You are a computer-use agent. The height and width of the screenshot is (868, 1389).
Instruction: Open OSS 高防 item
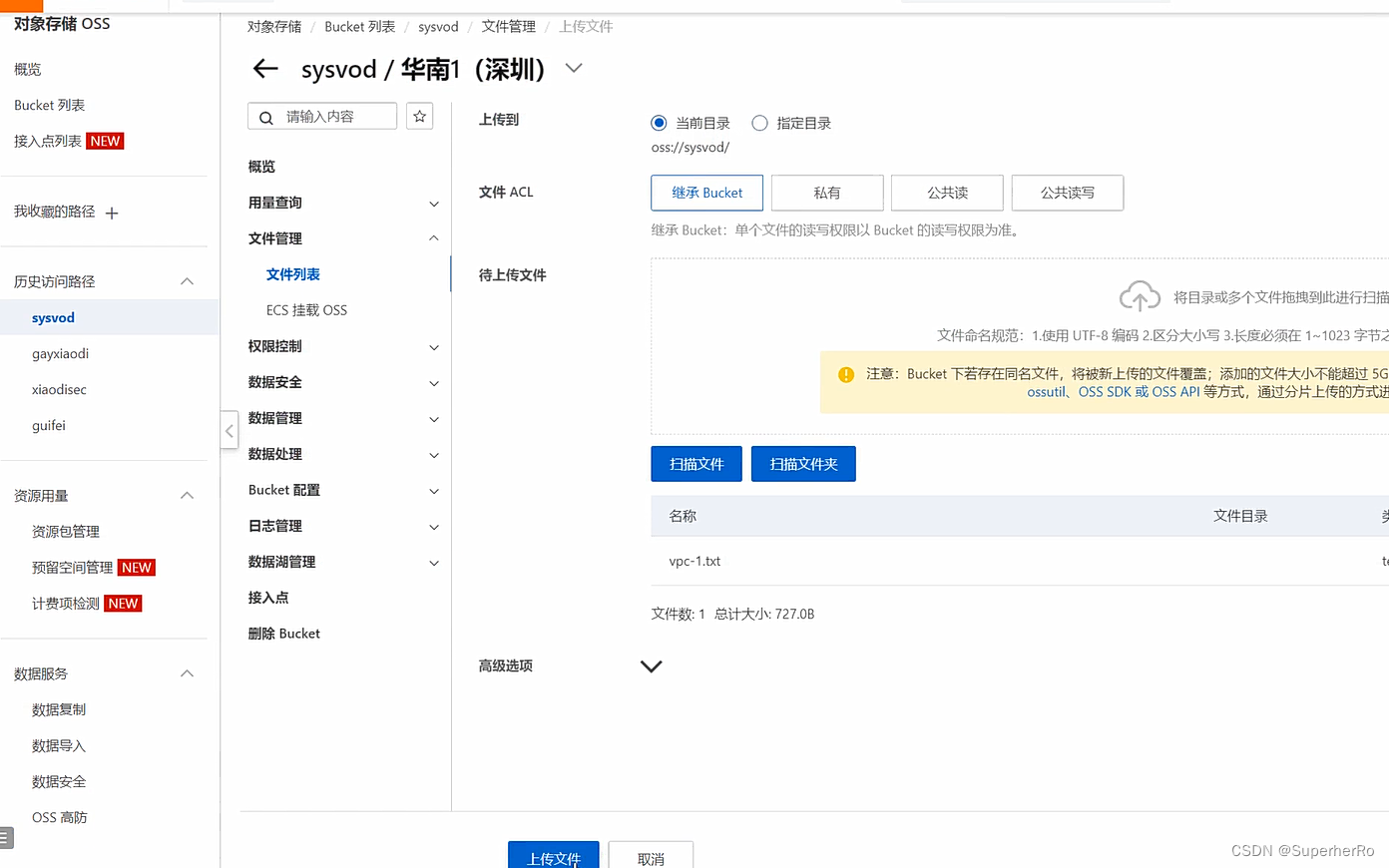point(60,817)
